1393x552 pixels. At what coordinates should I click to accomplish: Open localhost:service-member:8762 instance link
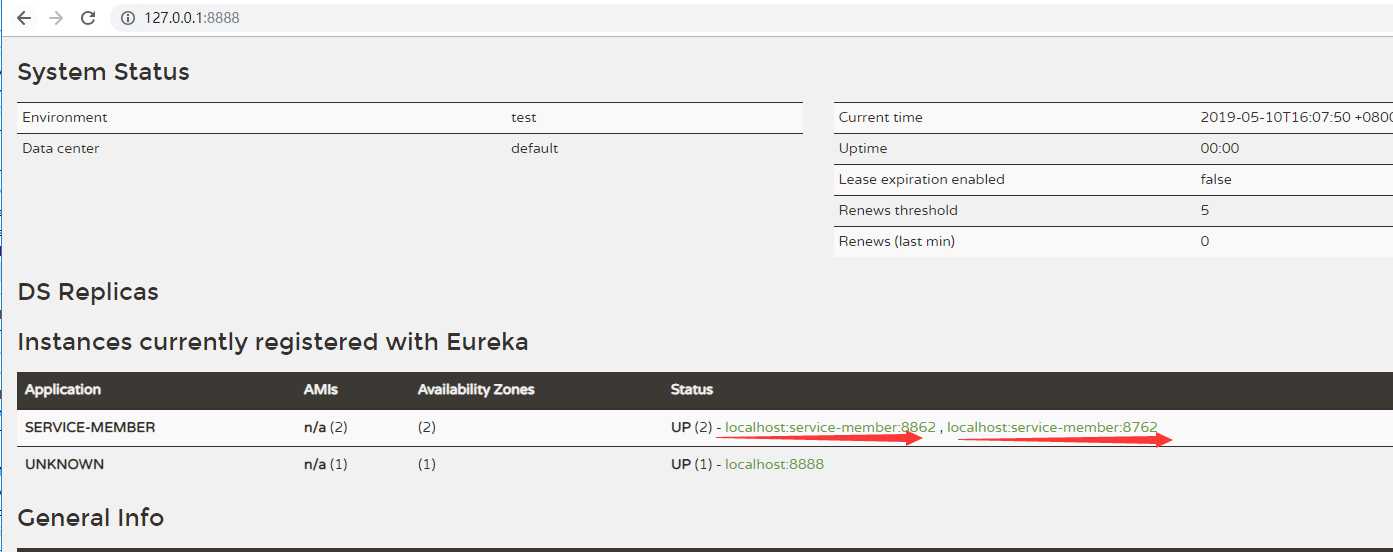point(1052,427)
